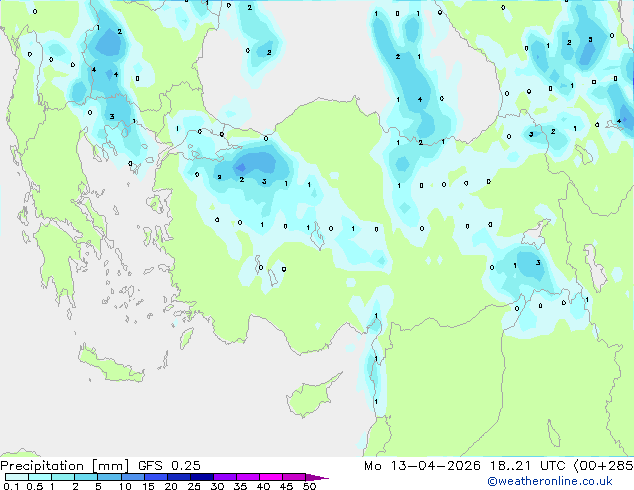Pick the legend swatch between 2 and 5
Screen dimensions: 634x490
[x=86, y=477]
